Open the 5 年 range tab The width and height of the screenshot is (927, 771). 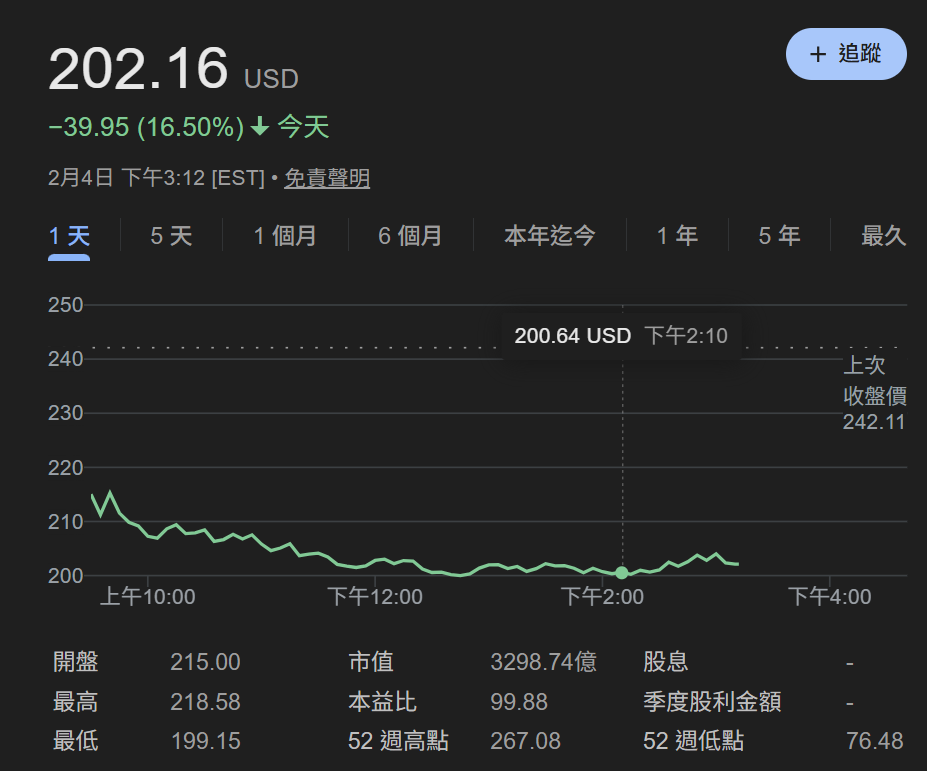(779, 236)
